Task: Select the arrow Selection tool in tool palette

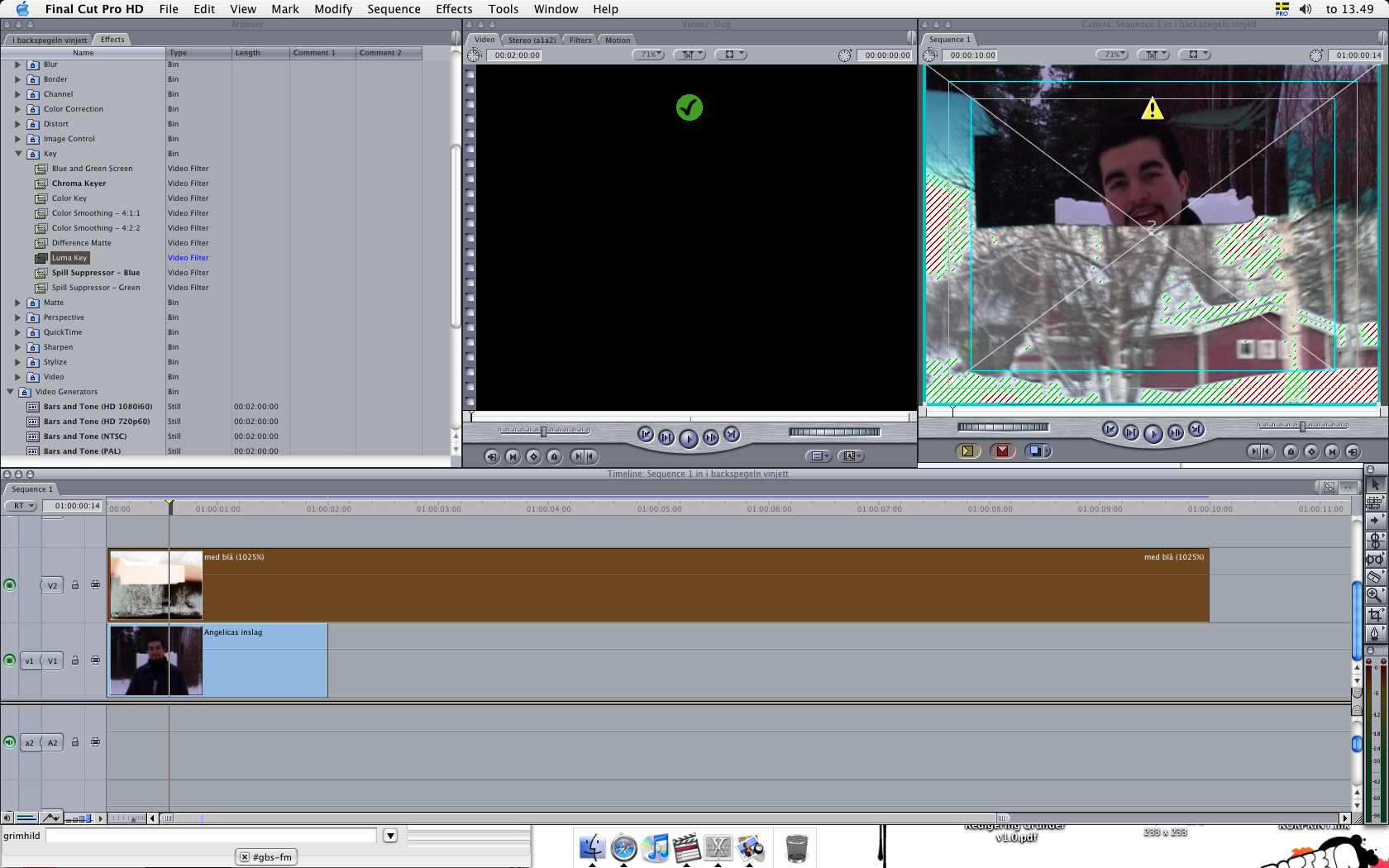Action: tap(1375, 484)
